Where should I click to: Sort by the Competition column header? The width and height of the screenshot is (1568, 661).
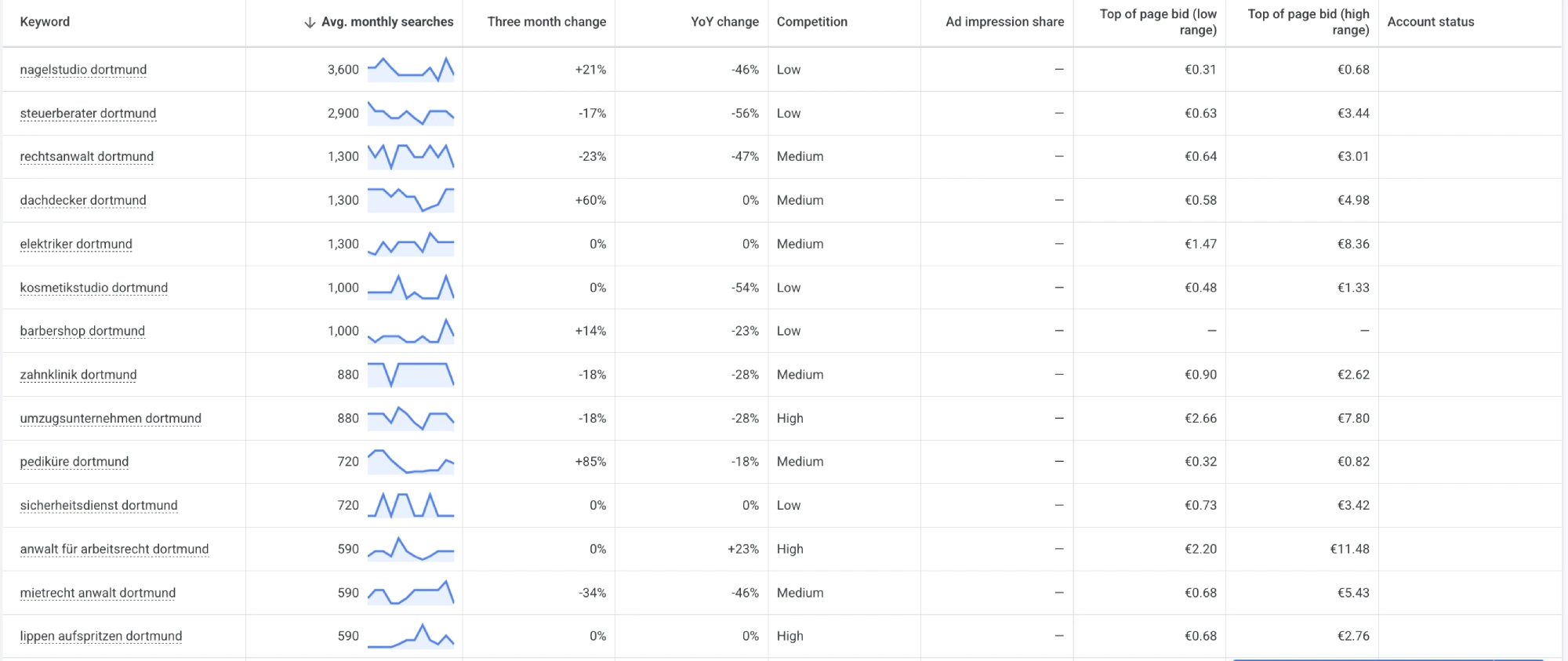click(x=812, y=22)
